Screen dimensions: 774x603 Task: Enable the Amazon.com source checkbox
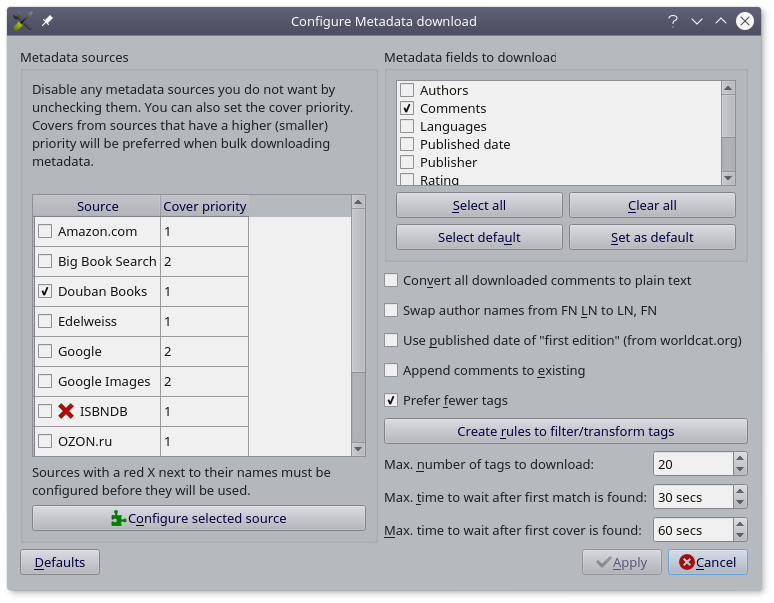click(x=45, y=231)
